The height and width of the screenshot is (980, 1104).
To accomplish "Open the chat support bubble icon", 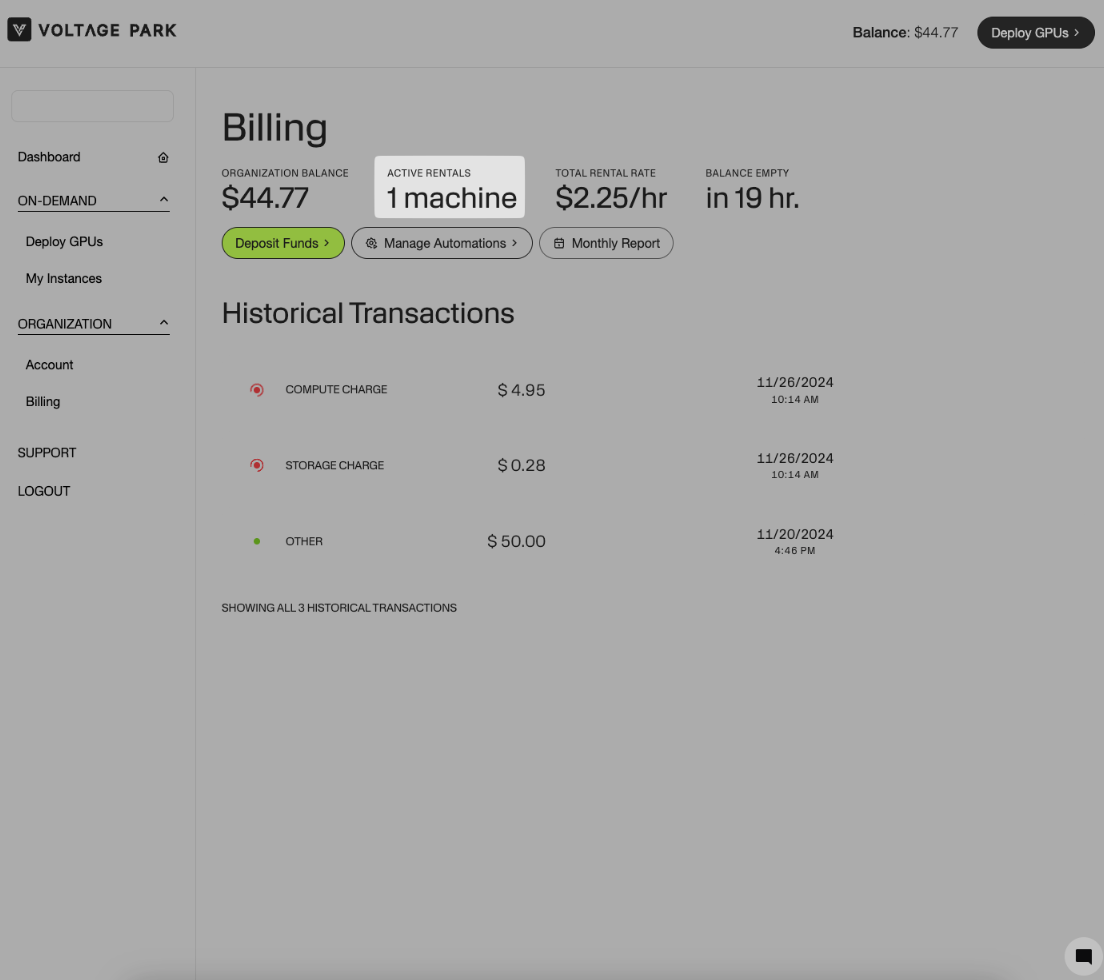I will tap(1083, 956).
